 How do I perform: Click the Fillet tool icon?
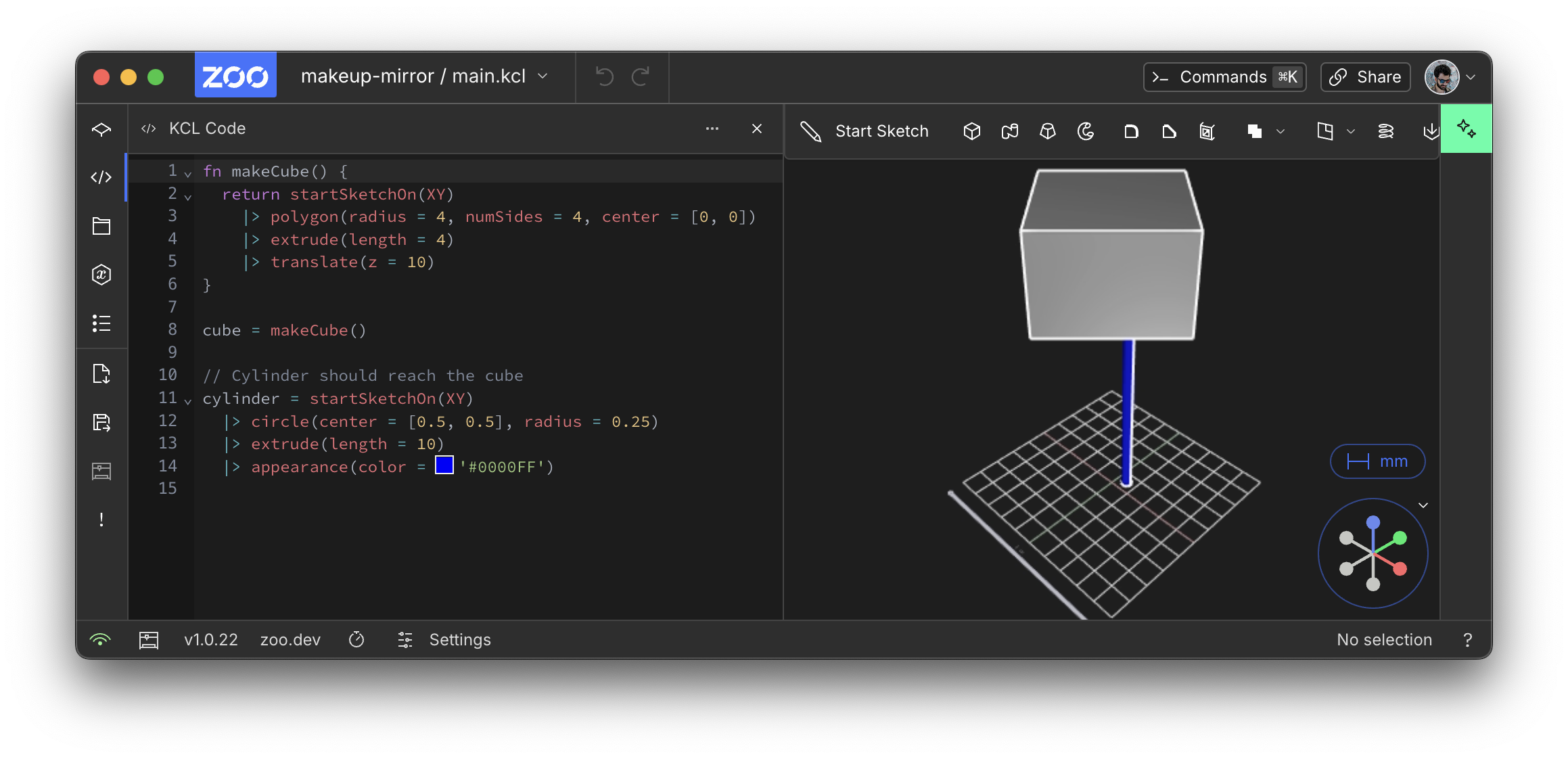1131,131
